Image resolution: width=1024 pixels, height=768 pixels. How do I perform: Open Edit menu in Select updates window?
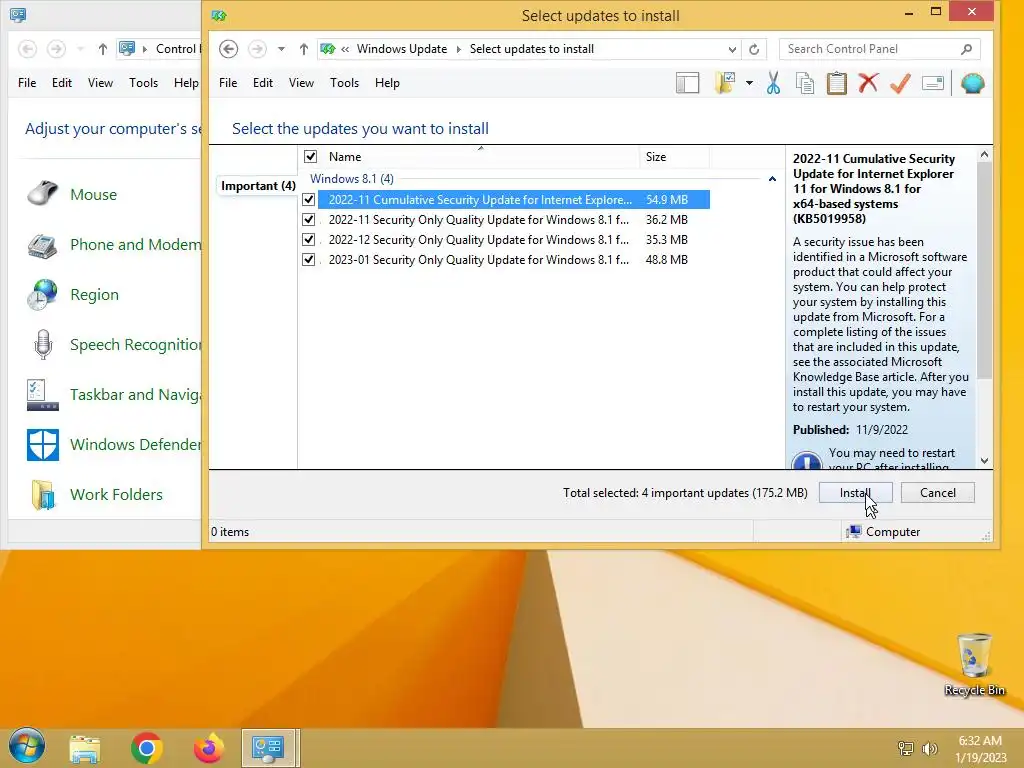point(263,83)
